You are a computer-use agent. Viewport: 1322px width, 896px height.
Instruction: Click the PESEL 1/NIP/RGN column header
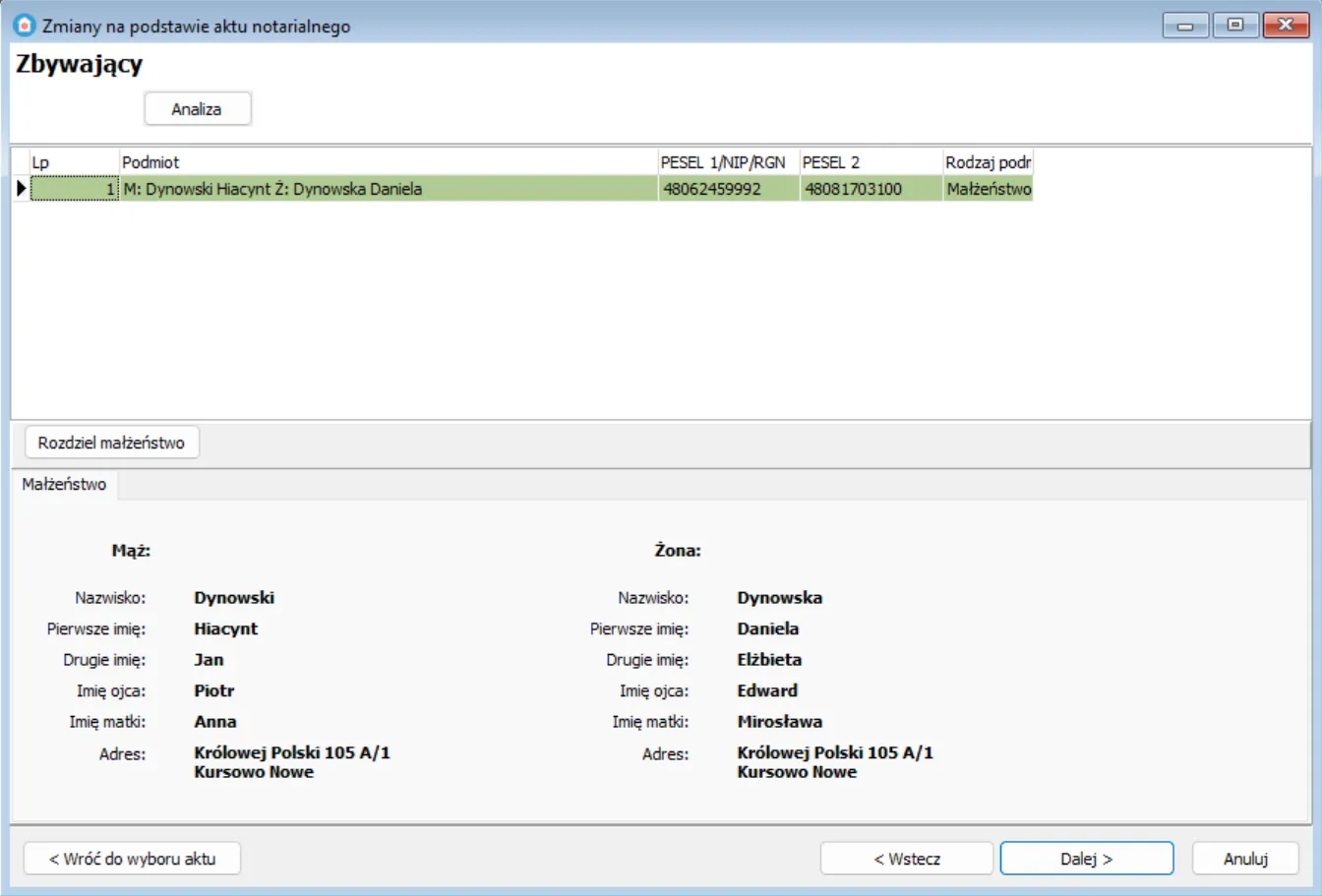728,162
